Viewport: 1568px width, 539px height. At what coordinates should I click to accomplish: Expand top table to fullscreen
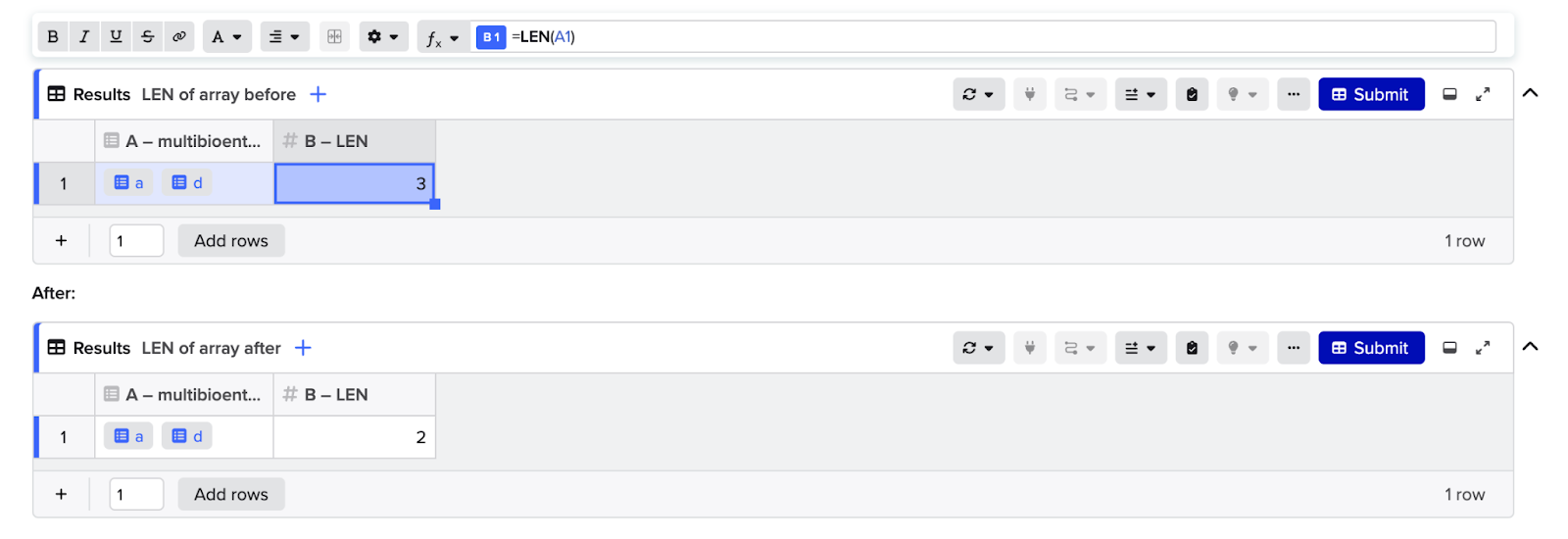[x=1483, y=94]
